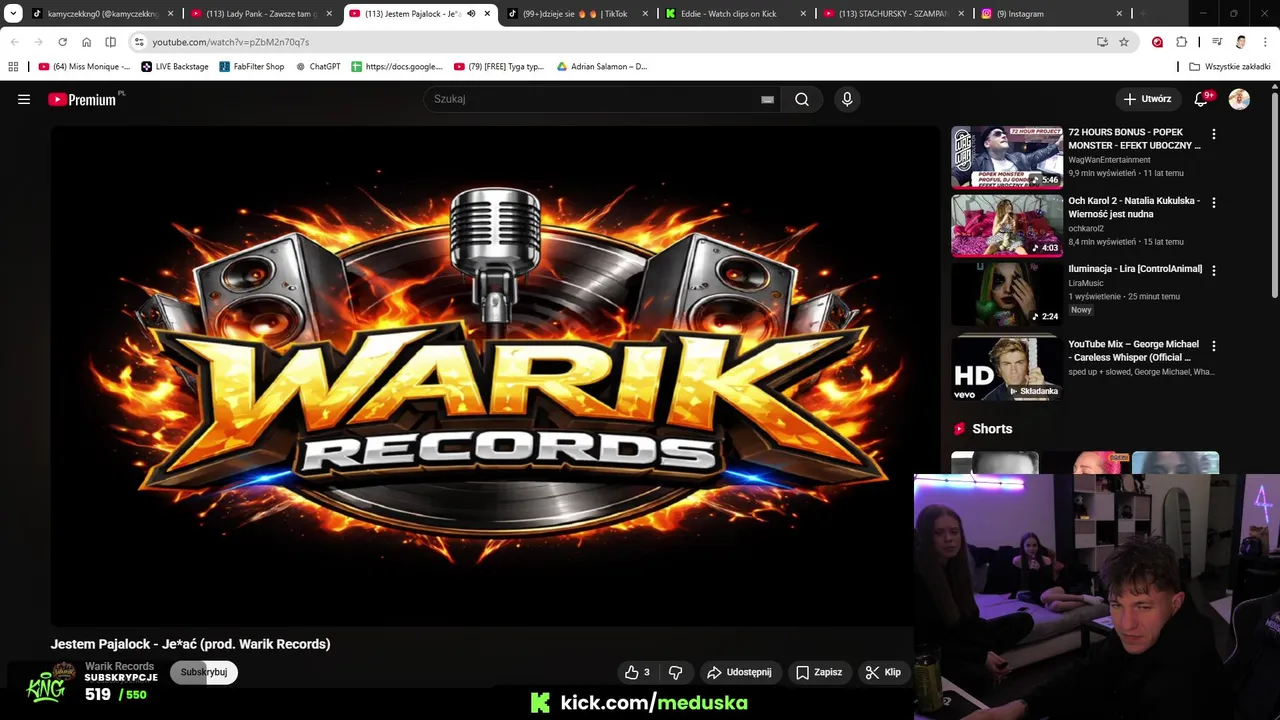This screenshot has height=720, width=1280.
Task: Close the Jestem Pajalock tab
Action: (x=487, y=14)
